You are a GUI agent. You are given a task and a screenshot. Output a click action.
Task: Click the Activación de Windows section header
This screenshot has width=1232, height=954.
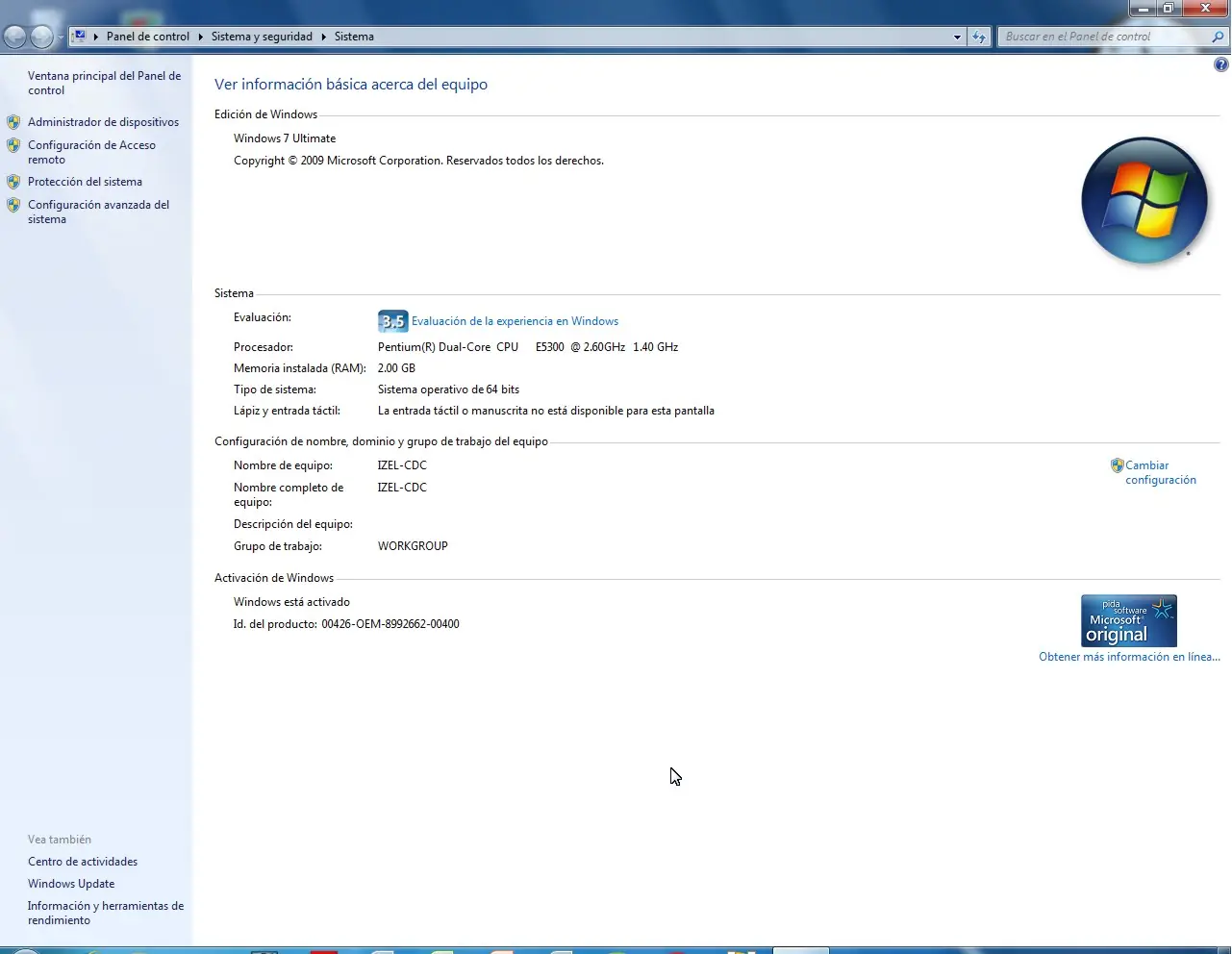(x=274, y=578)
